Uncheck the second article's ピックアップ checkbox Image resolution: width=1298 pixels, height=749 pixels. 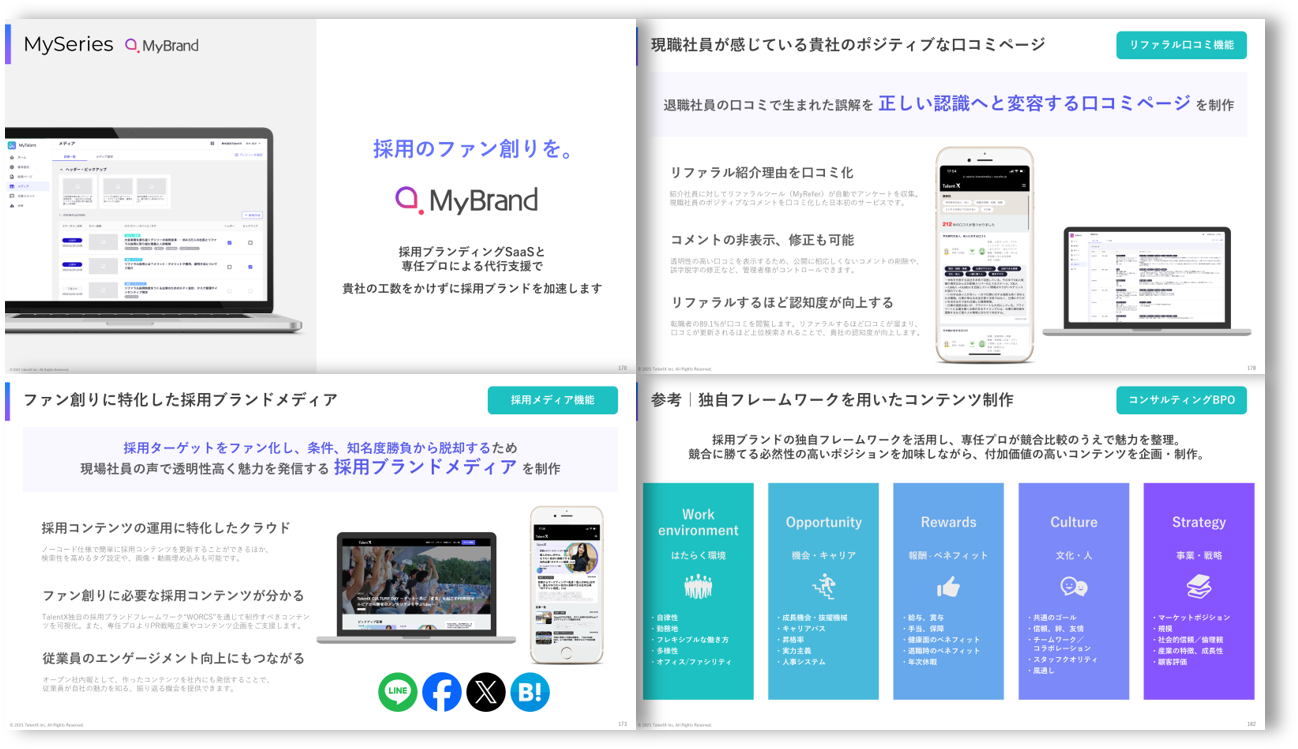tap(251, 267)
